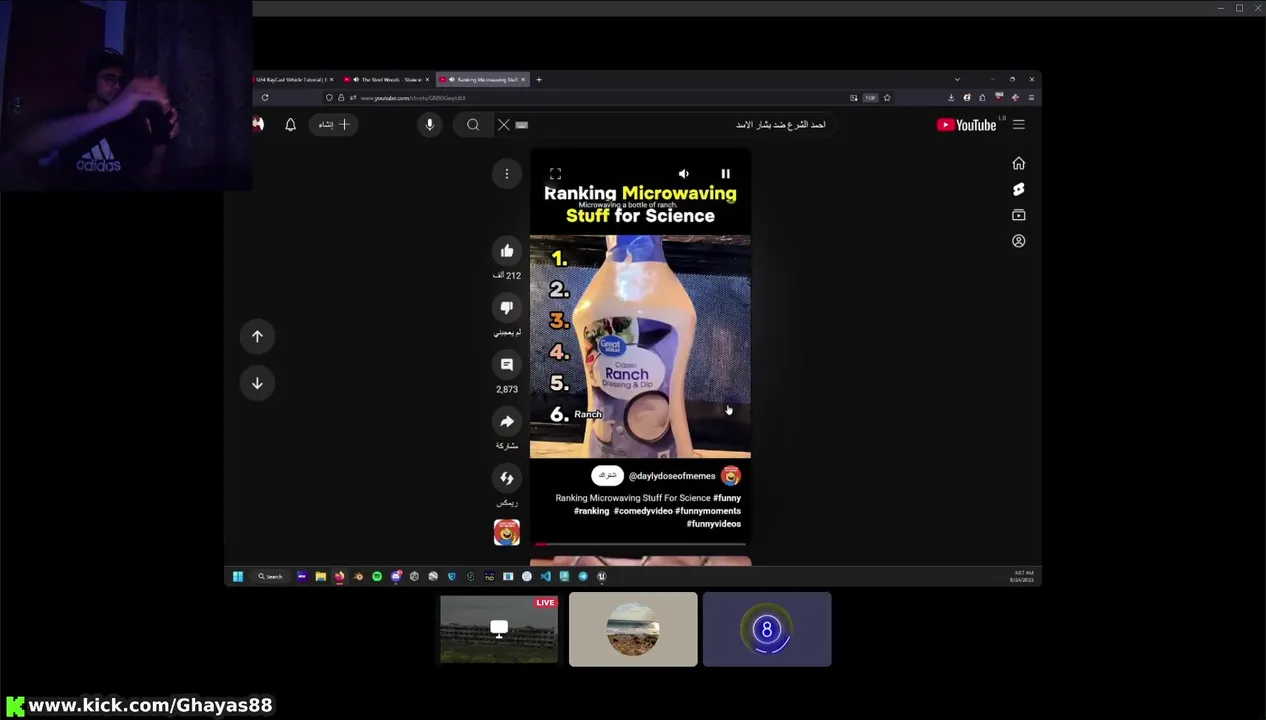Open Unreal Engine from the taskbar

[602, 576]
